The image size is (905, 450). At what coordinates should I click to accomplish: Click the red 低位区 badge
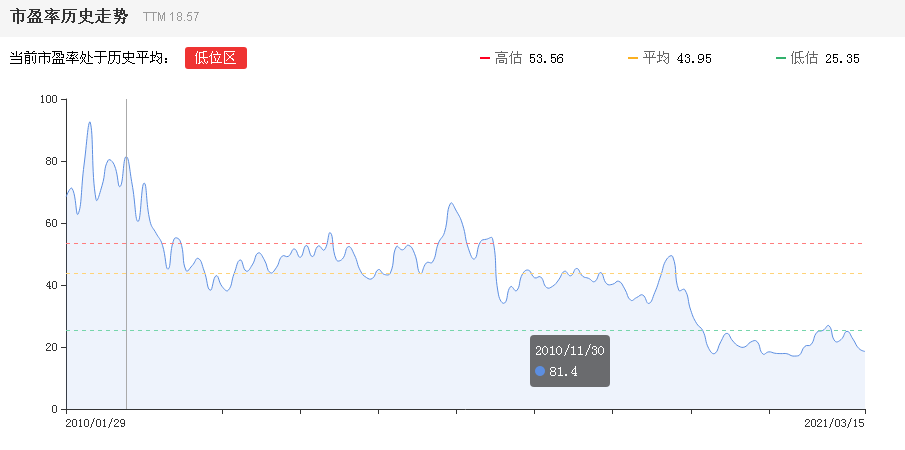pyautogui.click(x=215, y=58)
